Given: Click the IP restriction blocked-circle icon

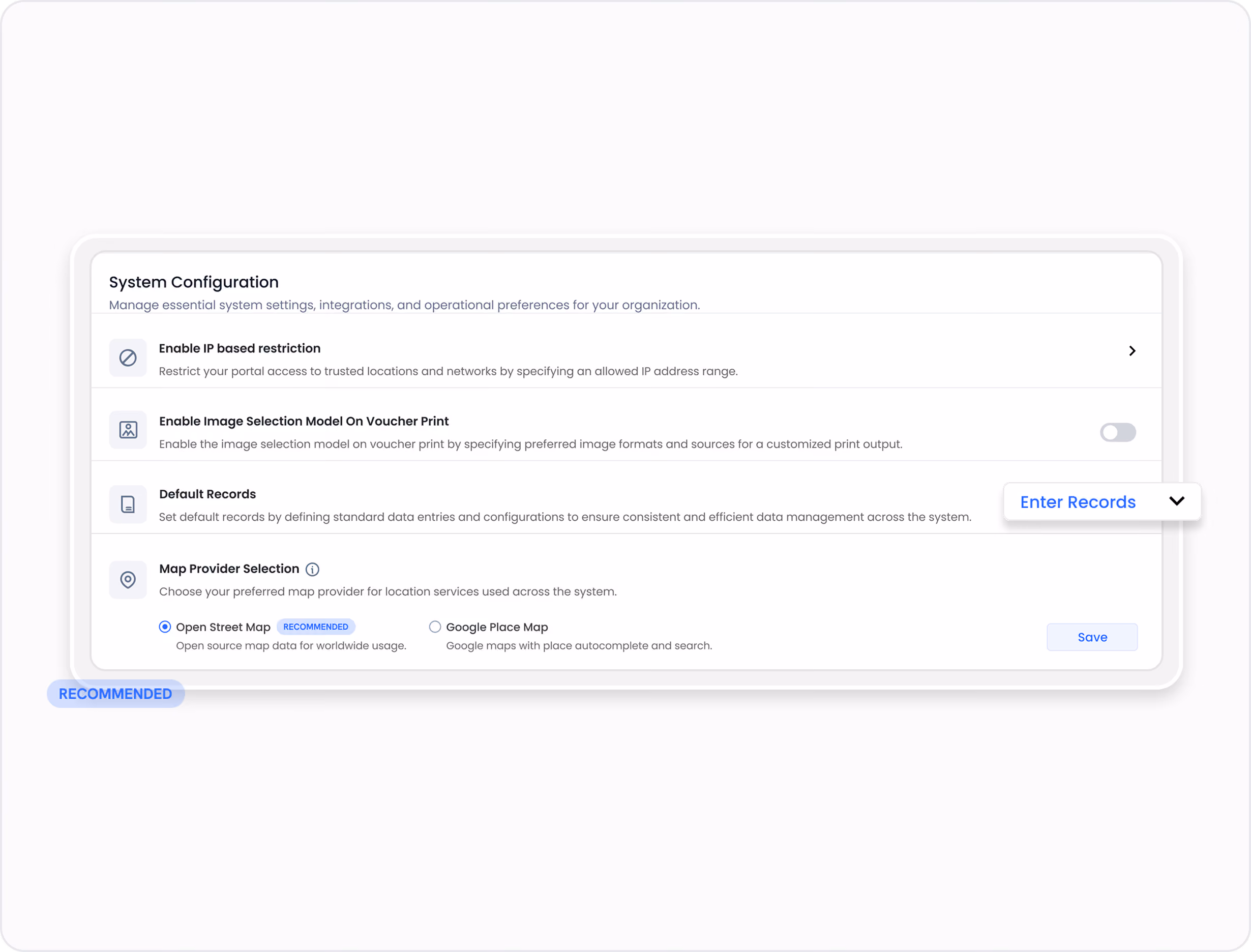Looking at the screenshot, I should pyautogui.click(x=128, y=358).
